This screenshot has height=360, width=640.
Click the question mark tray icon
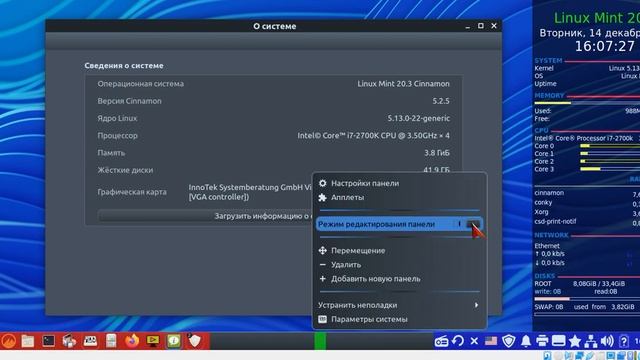pos(623,341)
